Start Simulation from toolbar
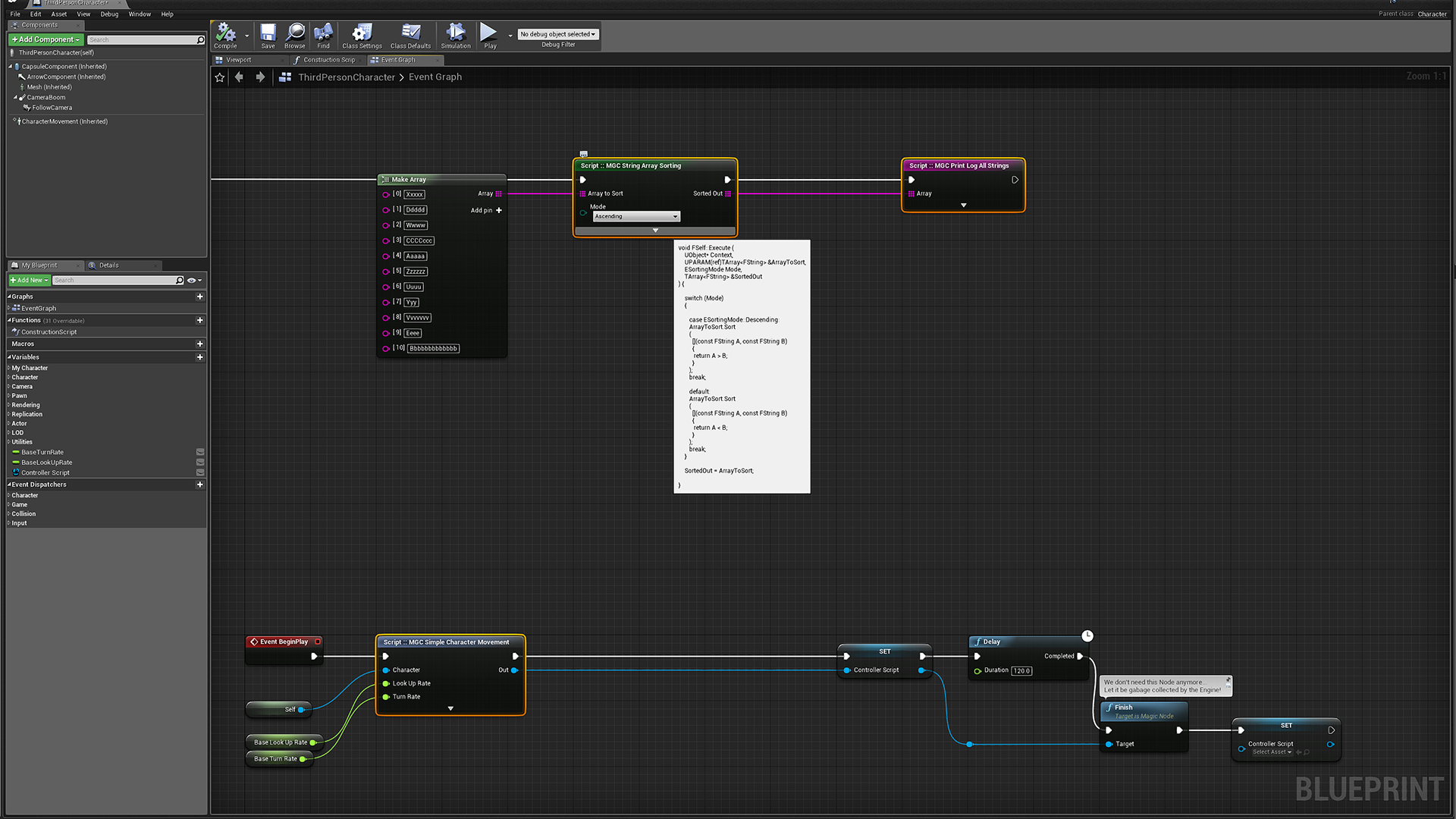The height and width of the screenshot is (819, 1456). 456,35
